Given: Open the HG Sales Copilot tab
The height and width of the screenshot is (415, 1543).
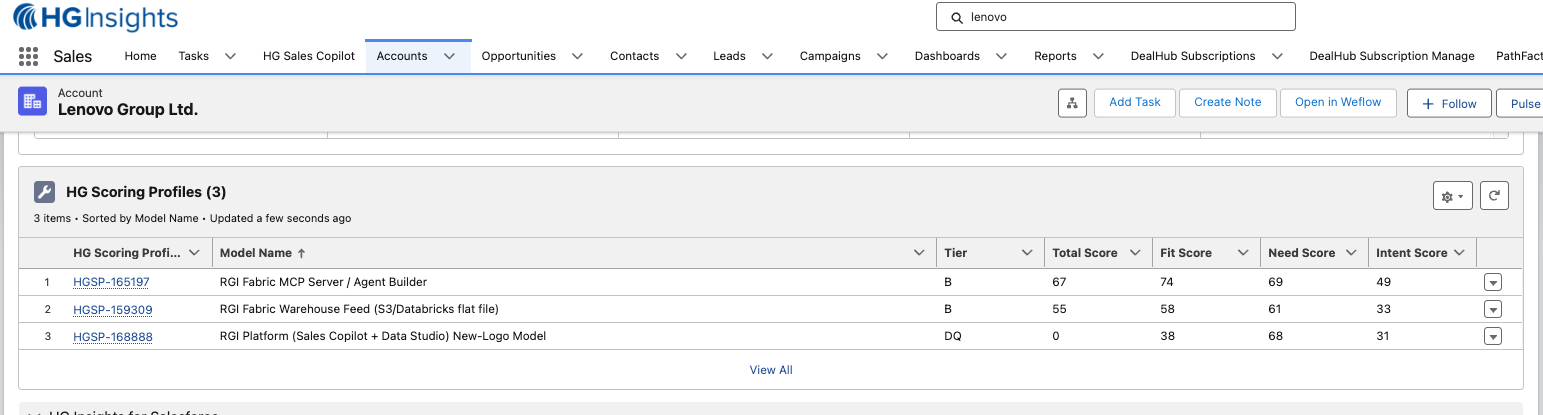Looking at the screenshot, I should point(309,56).
